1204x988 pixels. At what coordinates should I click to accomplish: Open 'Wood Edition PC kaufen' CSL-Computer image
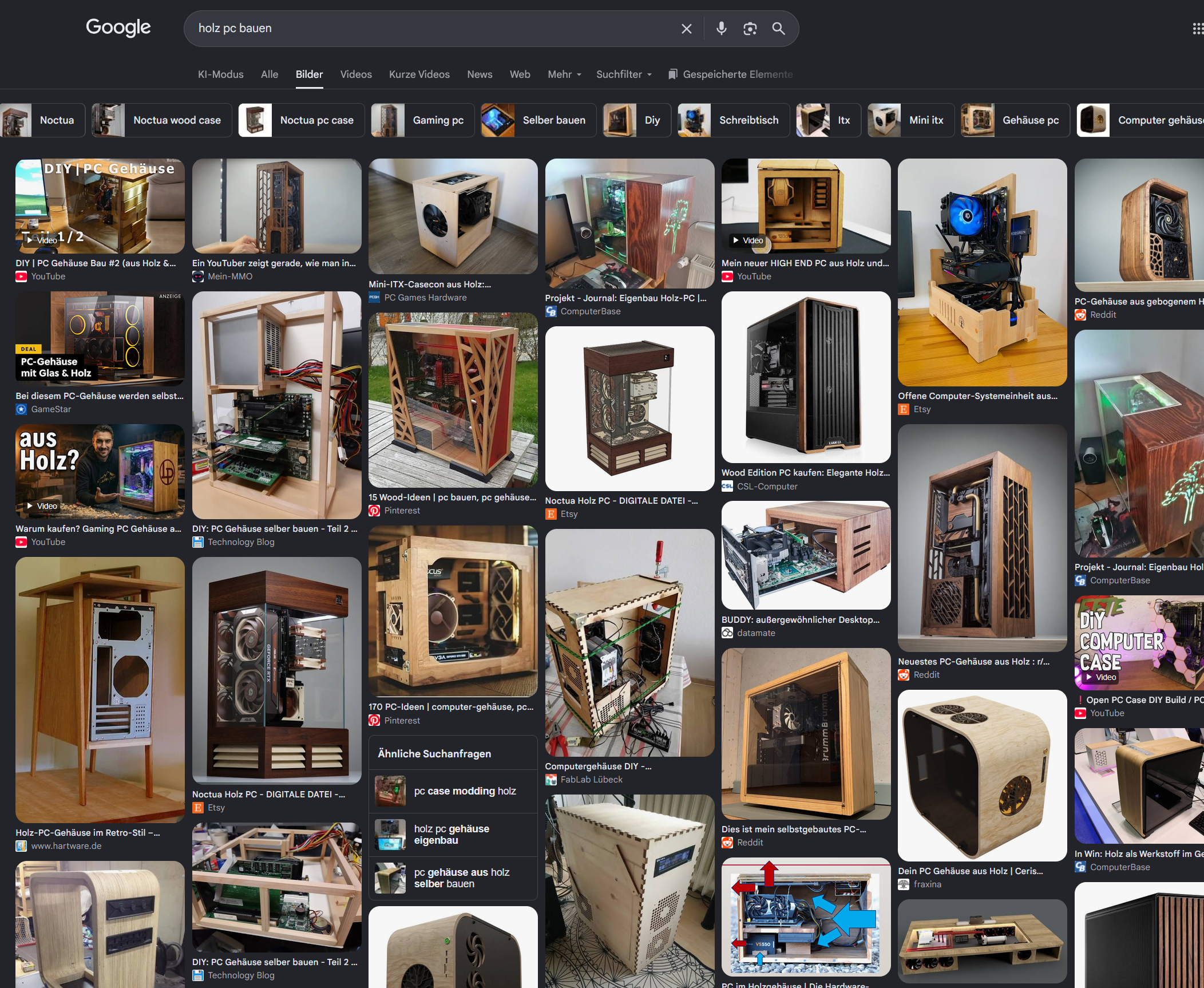coord(806,377)
